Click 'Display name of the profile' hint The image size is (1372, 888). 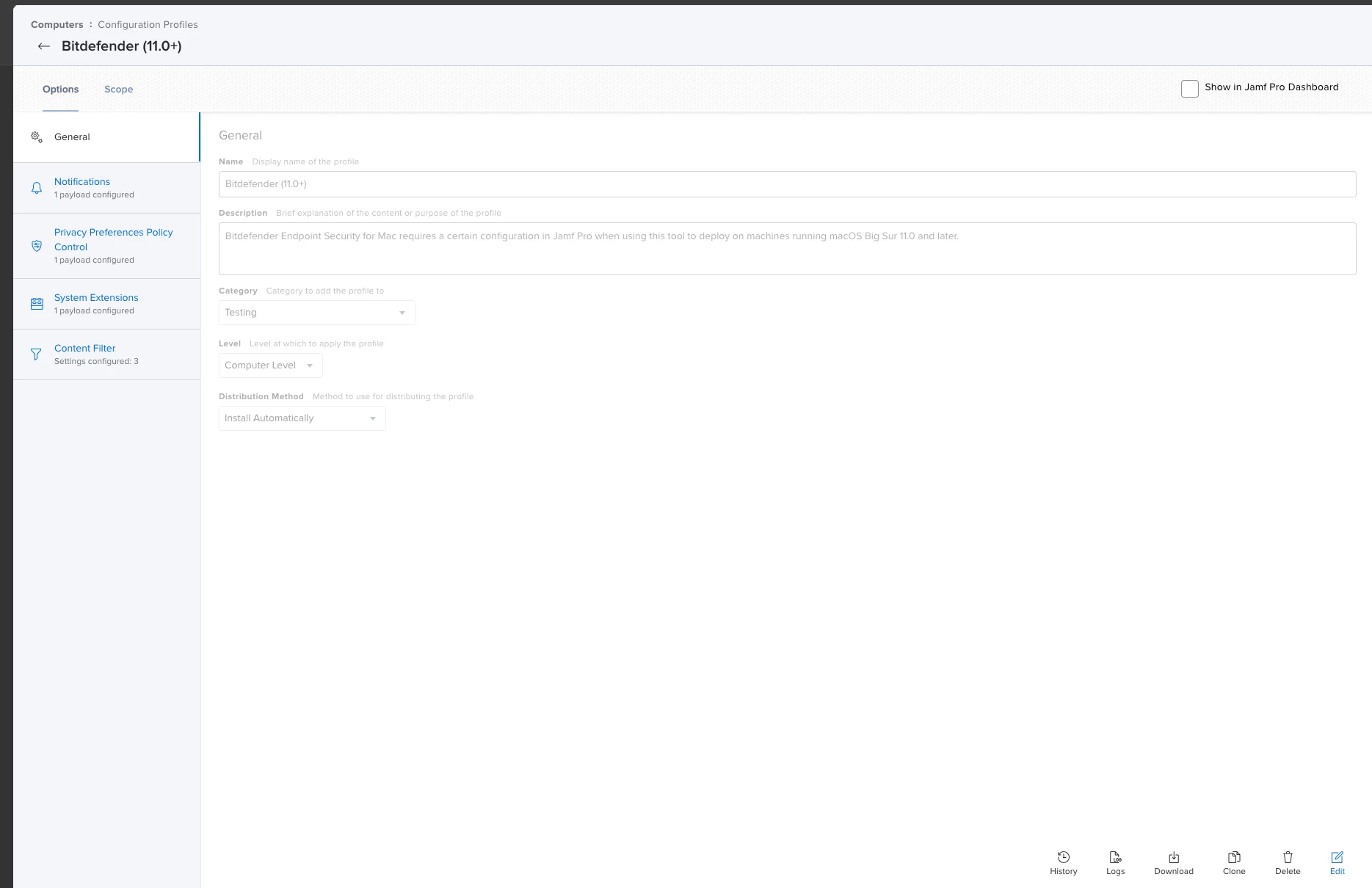[x=305, y=162]
